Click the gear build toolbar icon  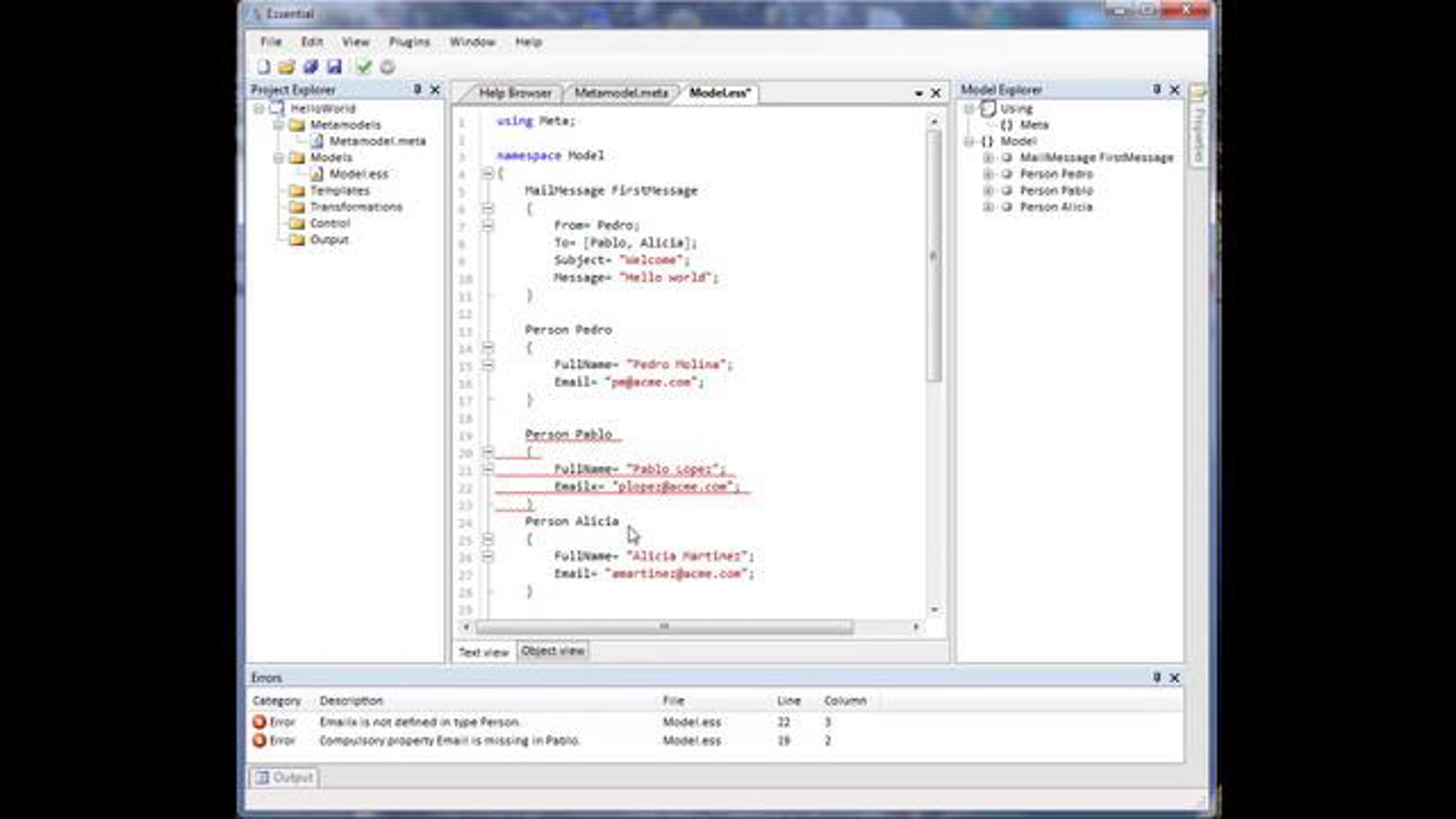388,67
